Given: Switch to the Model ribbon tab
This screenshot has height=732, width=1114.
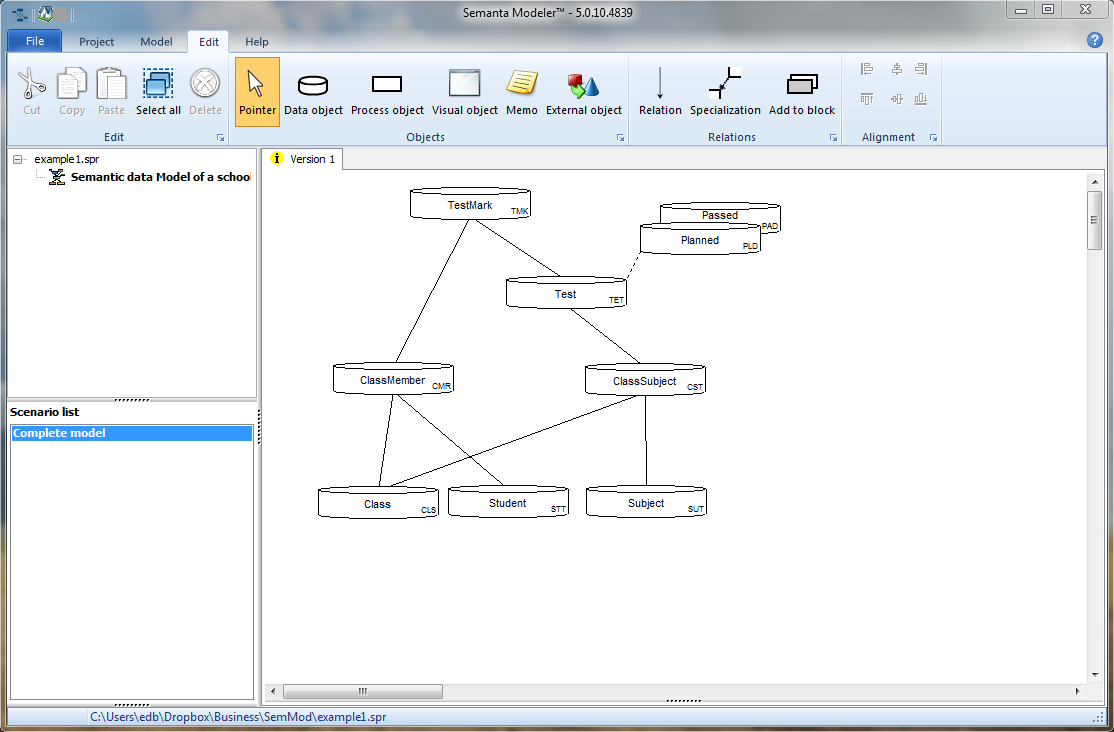Looking at the screenshot, I should [156, 42].
